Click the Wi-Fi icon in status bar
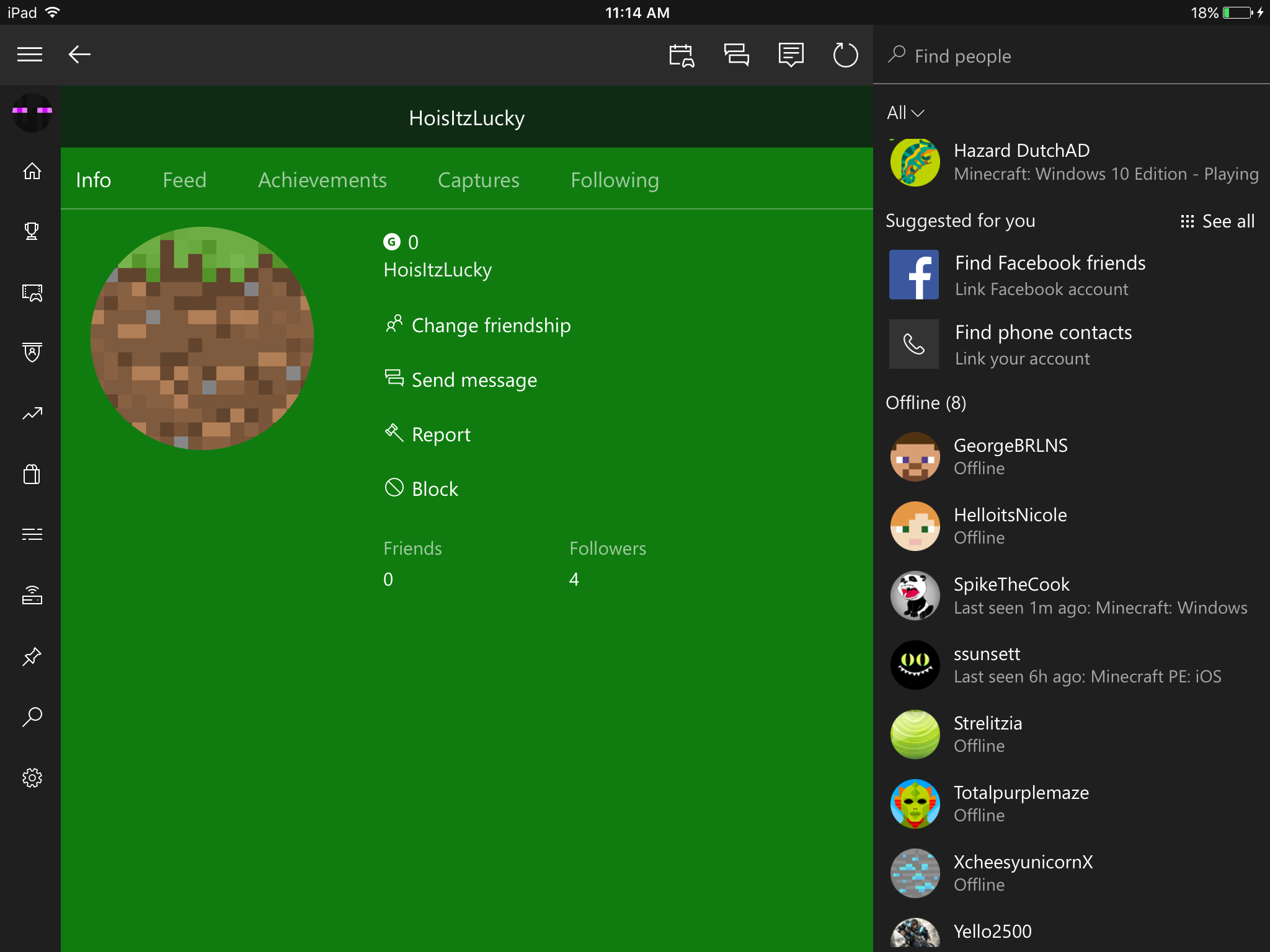Viewport: 1270px width, 952px height. (53, 12)
